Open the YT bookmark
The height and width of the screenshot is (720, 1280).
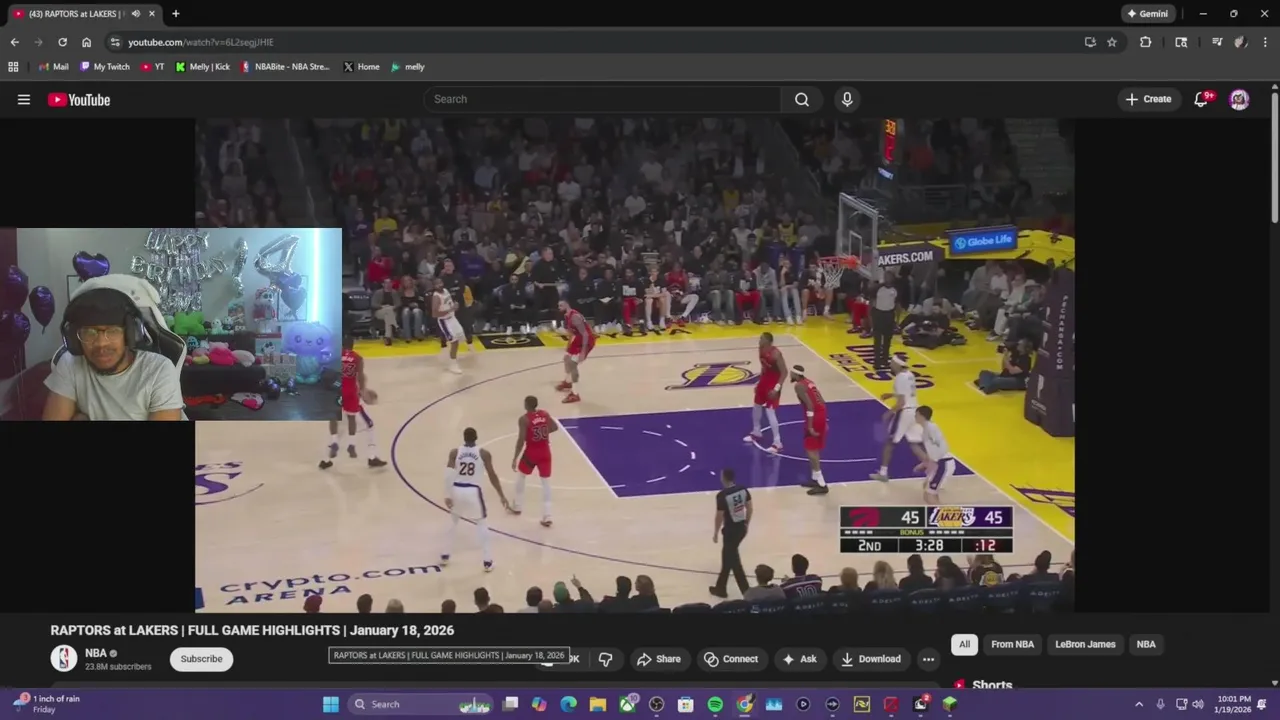(153, 67)
